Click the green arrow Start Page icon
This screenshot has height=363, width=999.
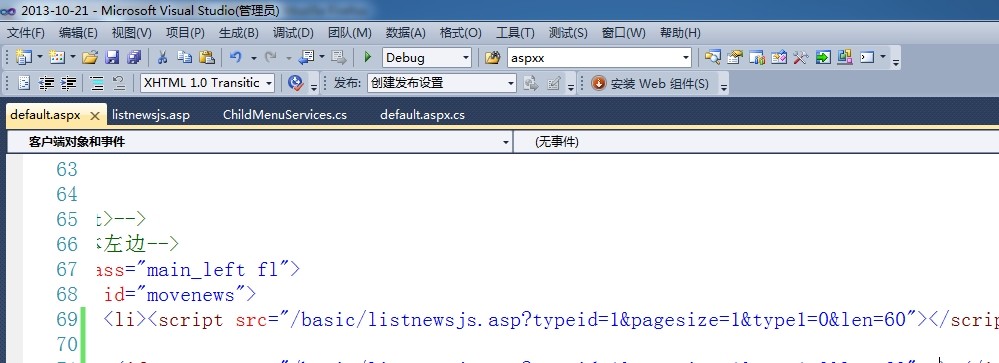coord(823,57)
